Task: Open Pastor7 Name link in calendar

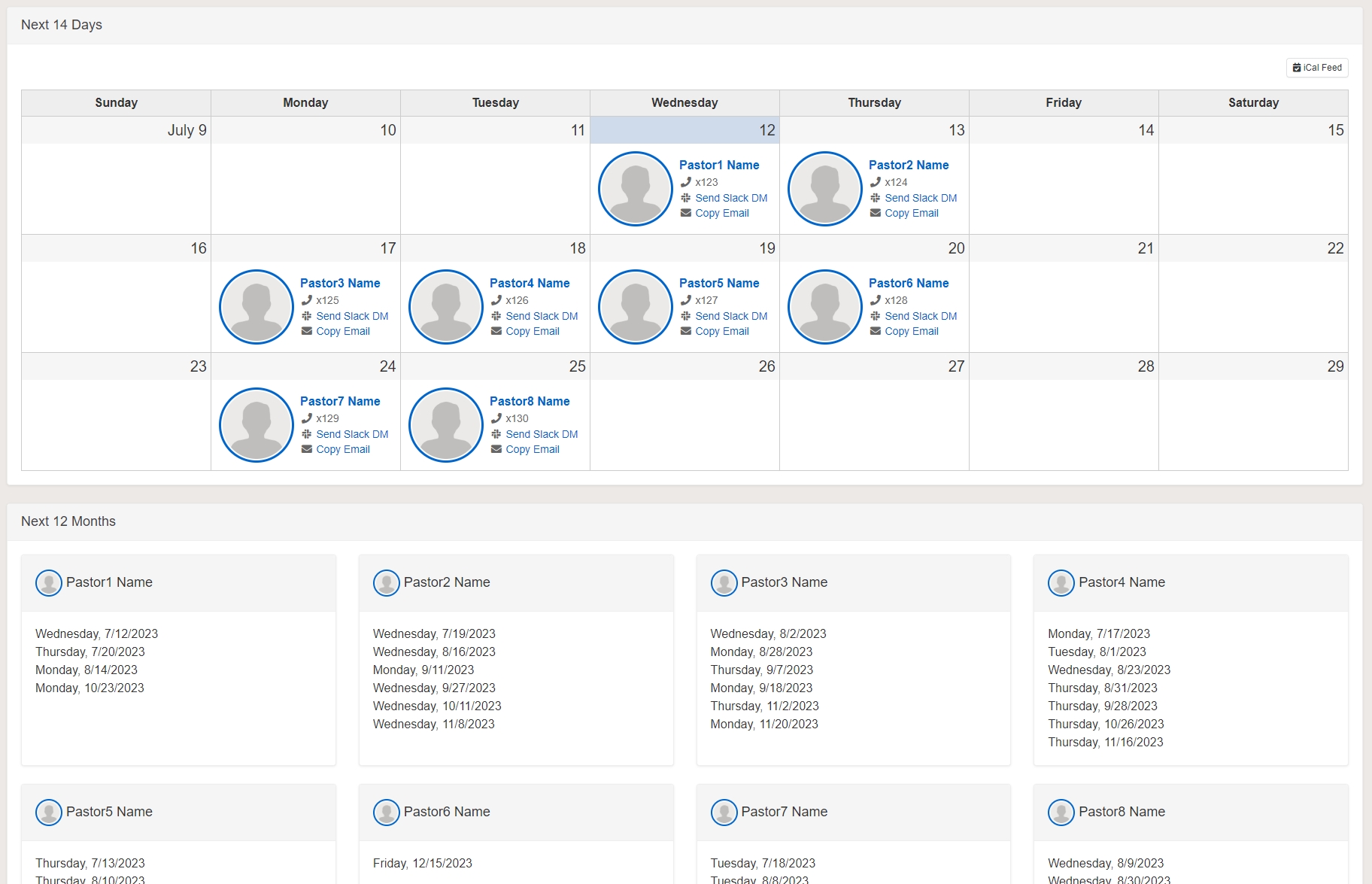Action: tap(340, 401)
